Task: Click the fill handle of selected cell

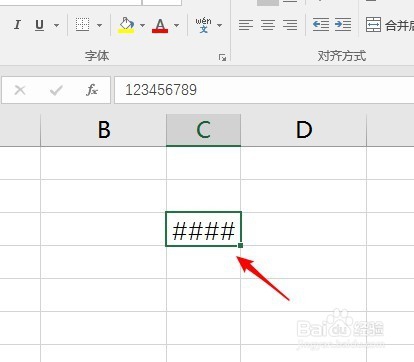Action: [241, 246]
